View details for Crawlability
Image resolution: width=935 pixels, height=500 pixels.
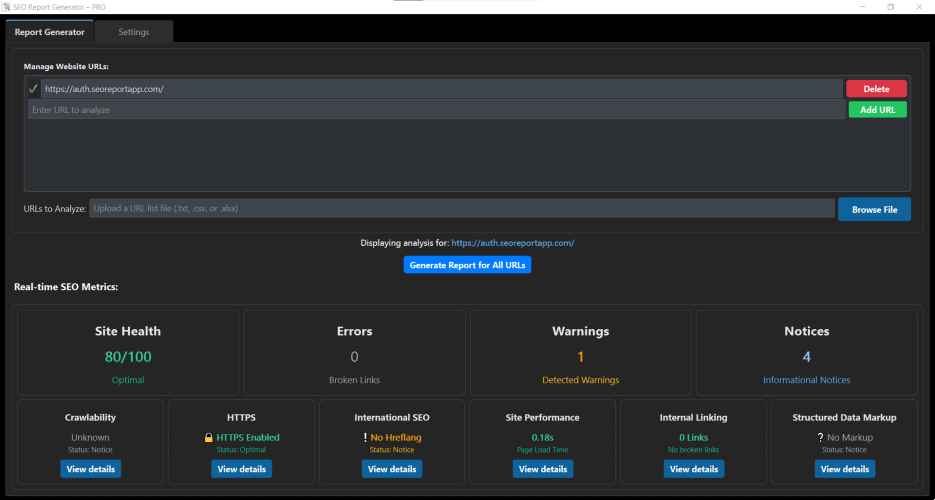click(x=91, y=469)
